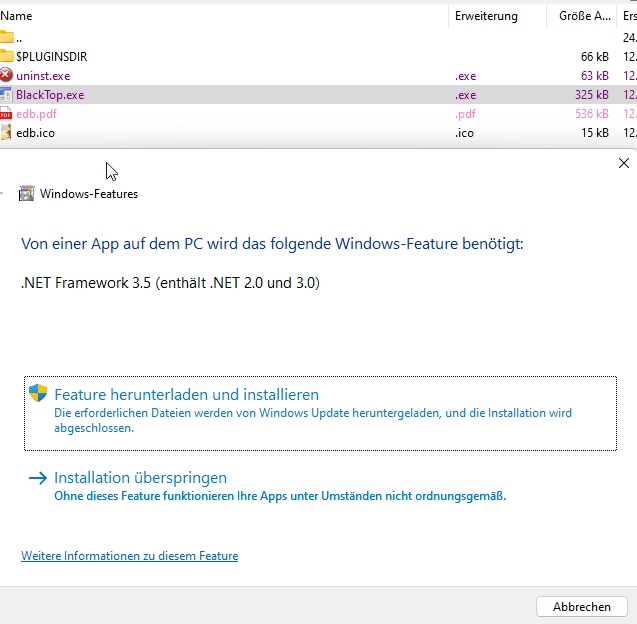637x624 pixels.
Task: Click the edb.pdf PDF file icon
Action: (6, 114)
